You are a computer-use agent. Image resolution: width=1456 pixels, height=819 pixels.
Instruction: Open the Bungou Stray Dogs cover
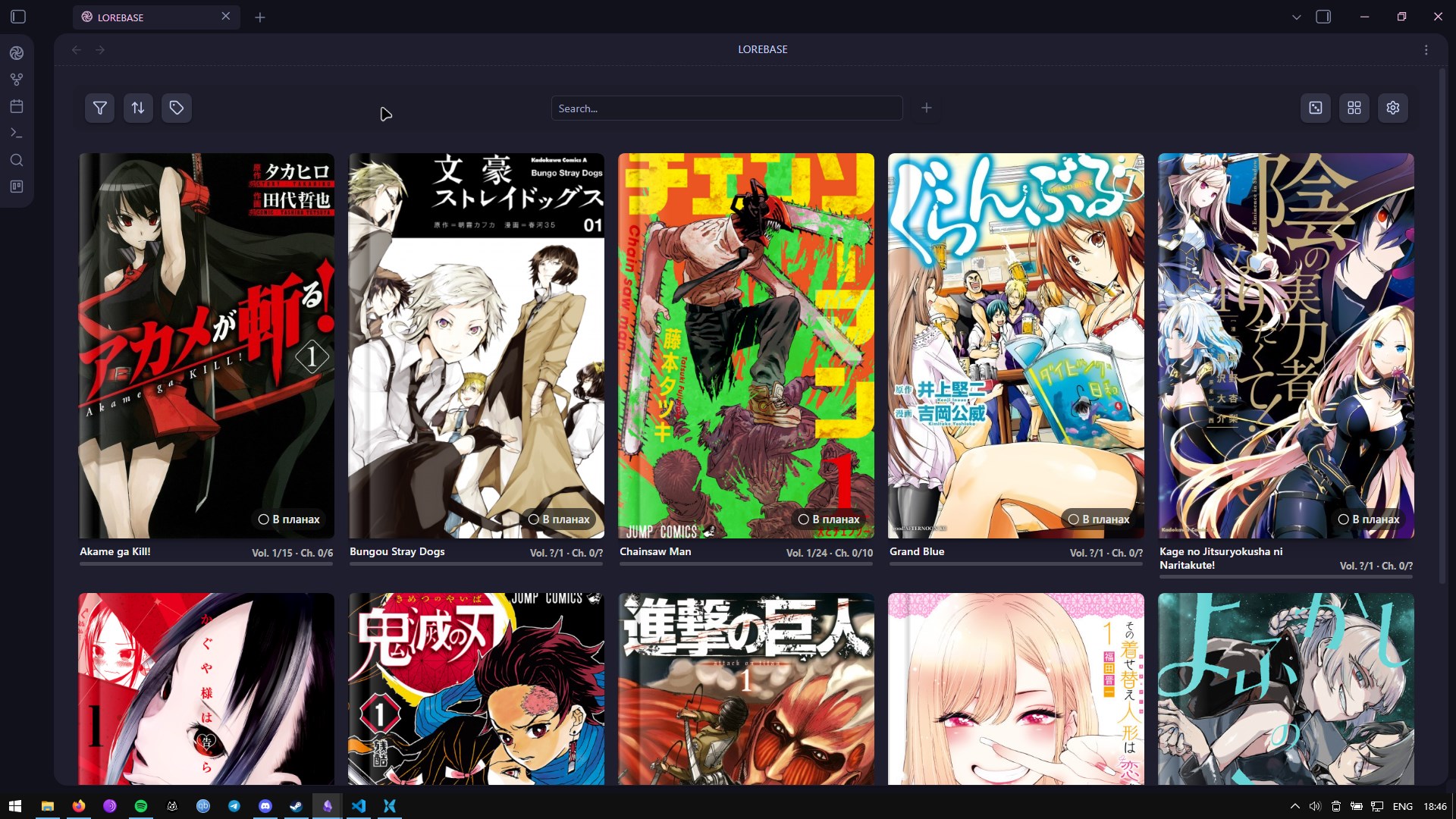[x=476, y=346]
